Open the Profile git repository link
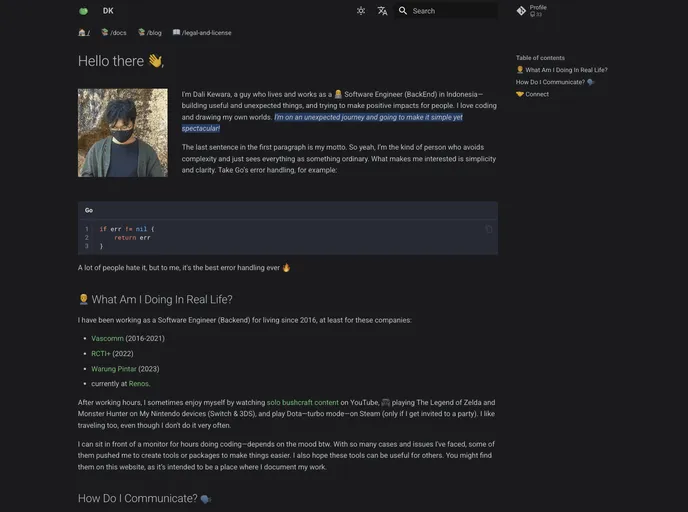This screenshot has height=512, width=688. tap(531, 11)
